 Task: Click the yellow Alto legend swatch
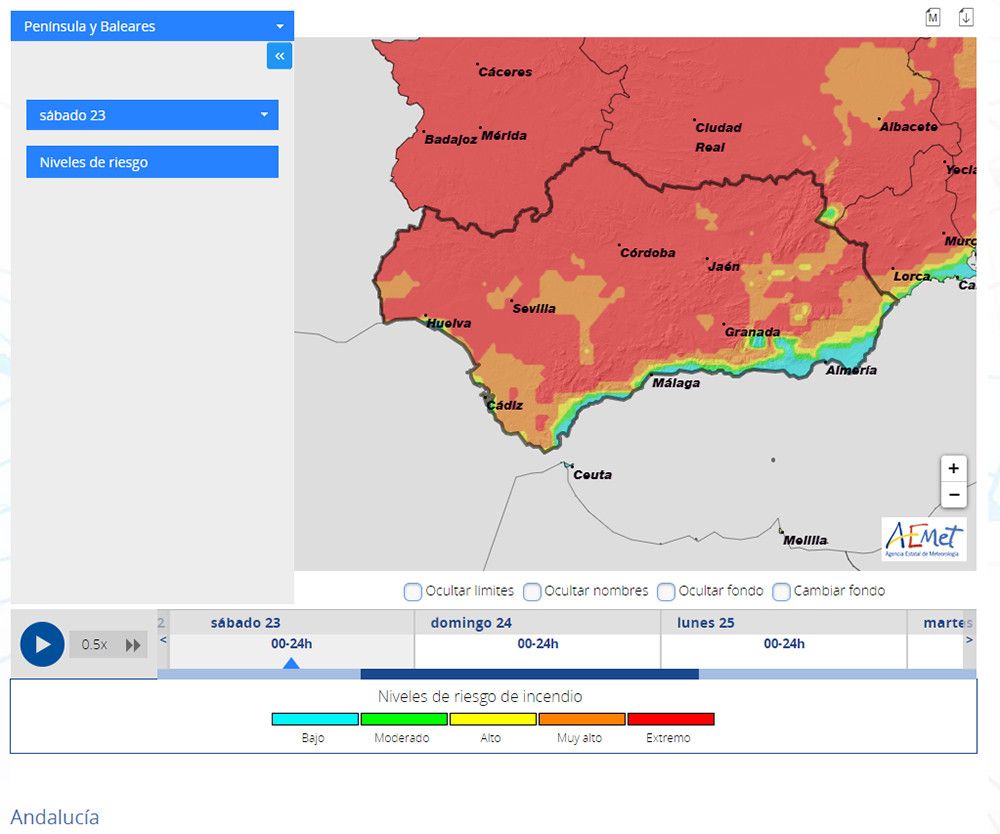point(493,719)
